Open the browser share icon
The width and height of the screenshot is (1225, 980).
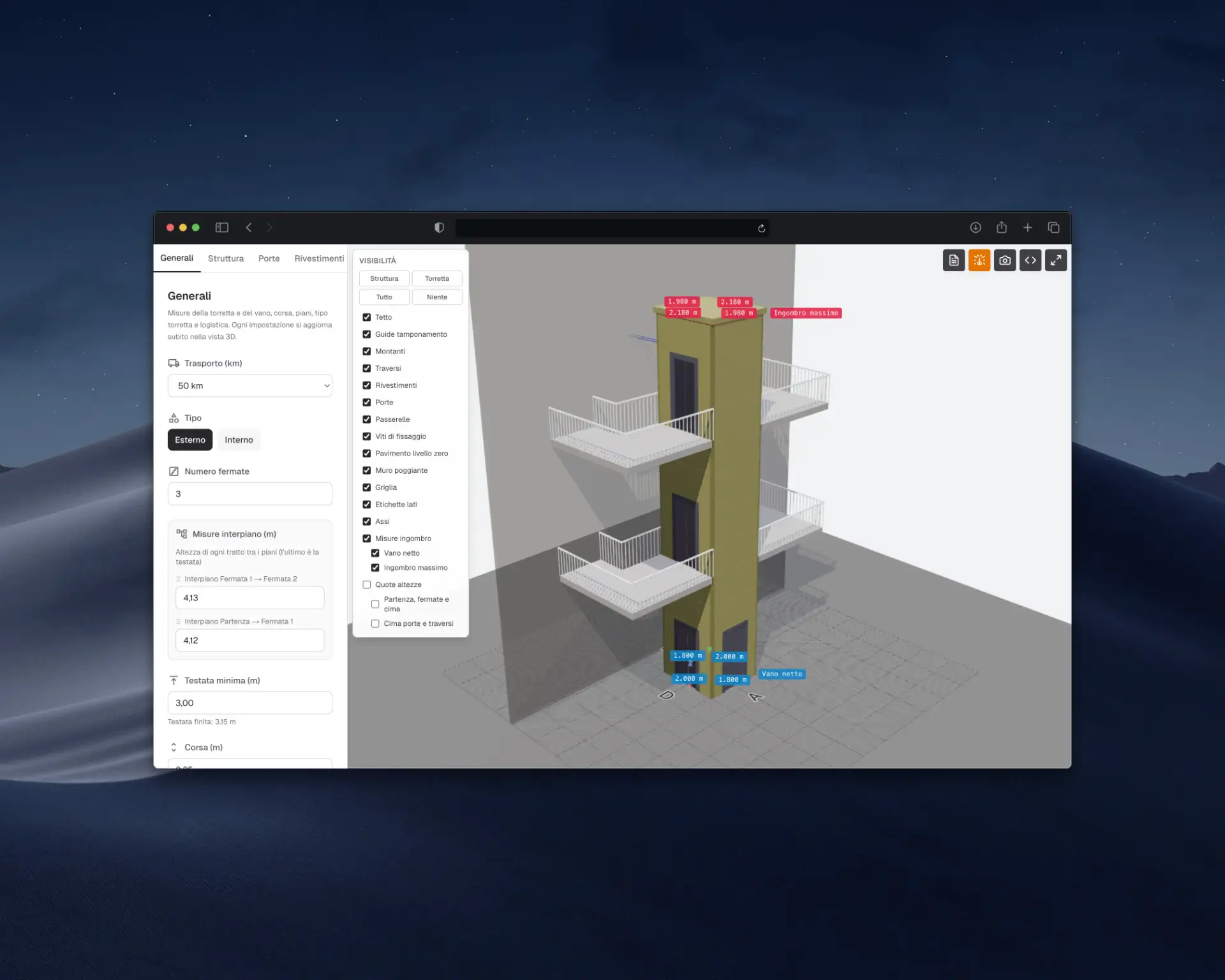pos(1002,227)
